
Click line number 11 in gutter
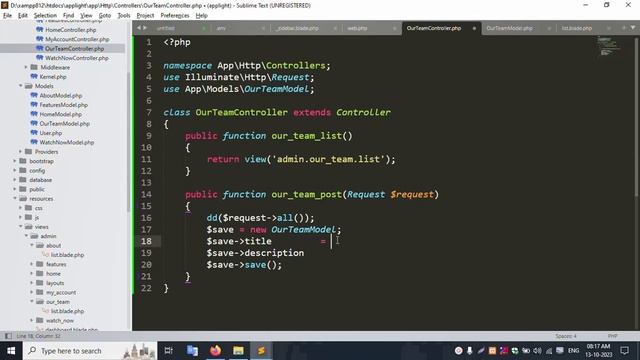[x=146, y=159]
